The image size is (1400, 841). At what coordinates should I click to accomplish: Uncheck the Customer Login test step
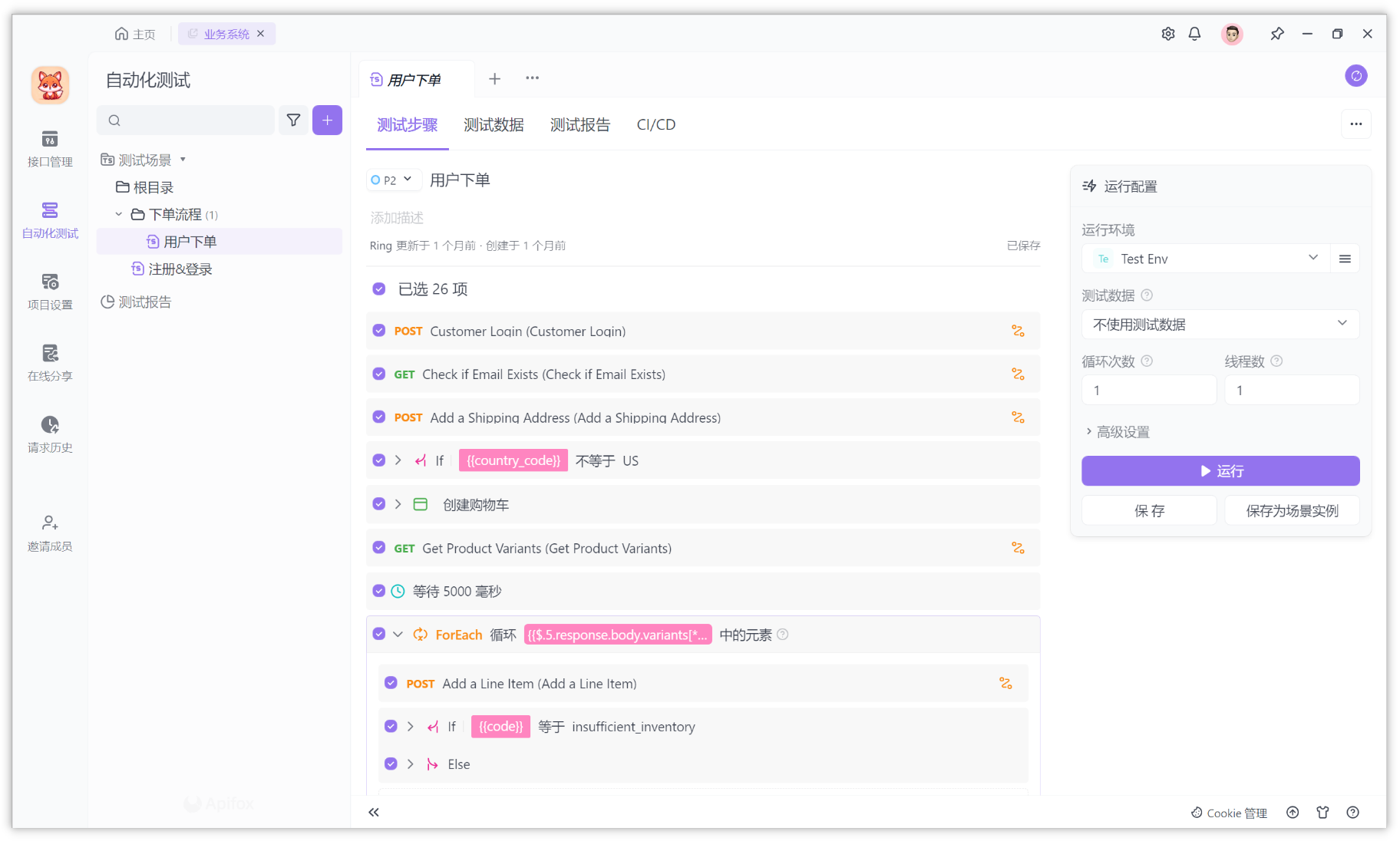378,330
